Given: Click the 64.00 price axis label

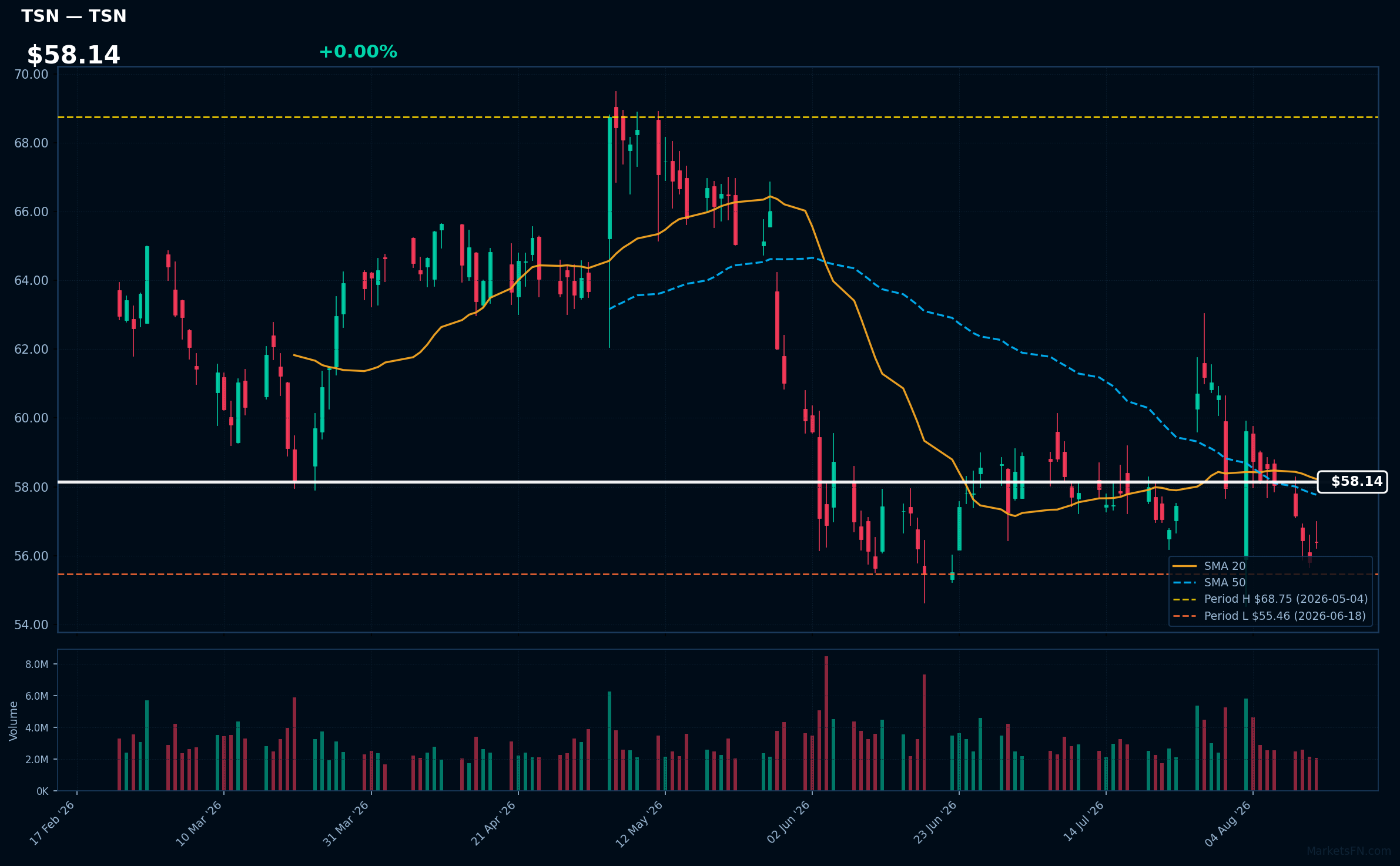Looking at the screenshot, I should [x=31, y=281].
